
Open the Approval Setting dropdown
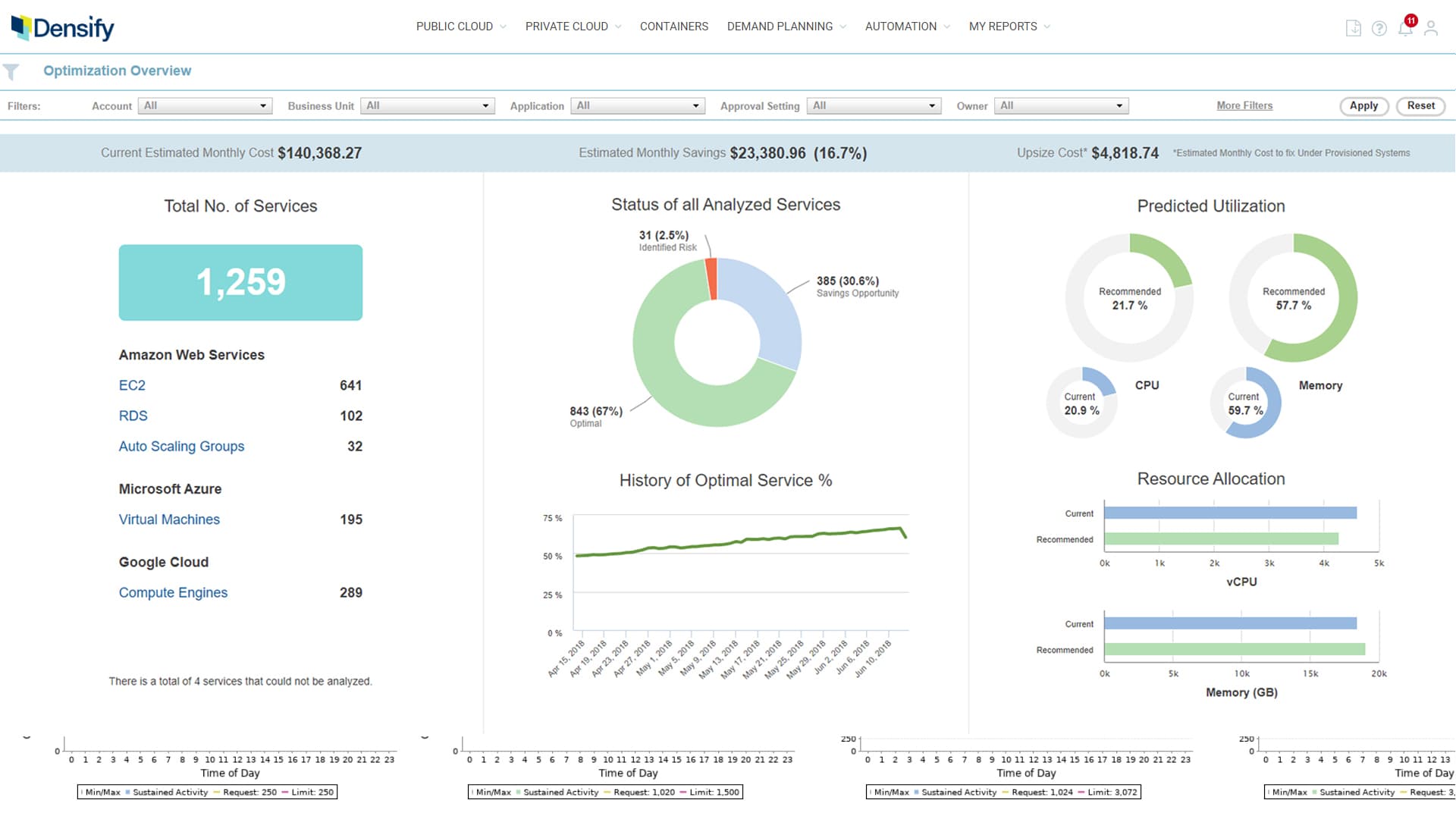874,106
